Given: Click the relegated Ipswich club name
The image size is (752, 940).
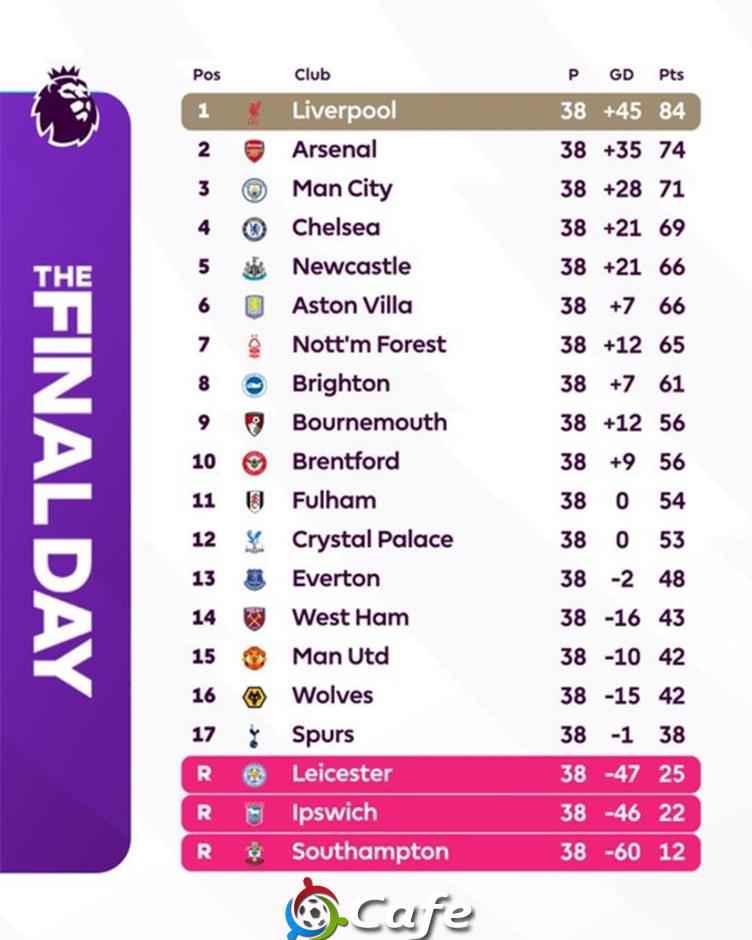Looking at the screenshot, I should pyautogui.click(x=335, y=813).
